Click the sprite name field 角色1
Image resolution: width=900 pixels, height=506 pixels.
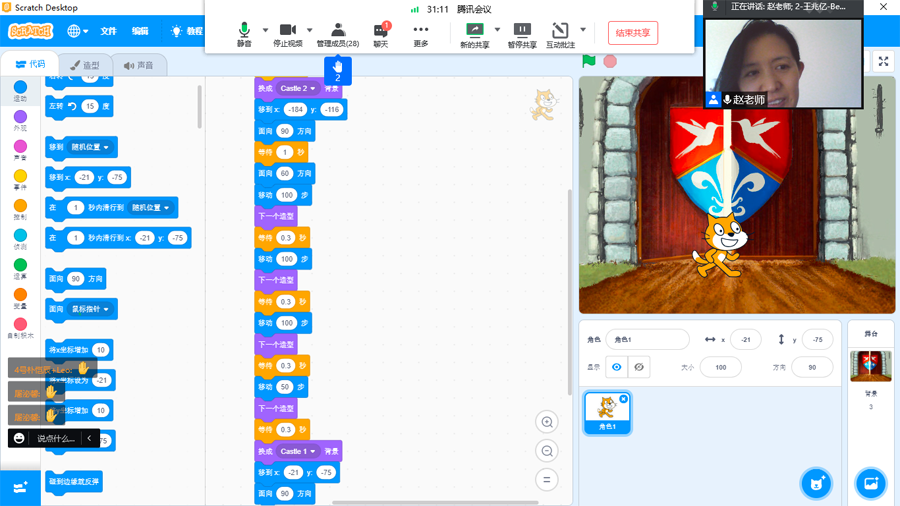647,340
